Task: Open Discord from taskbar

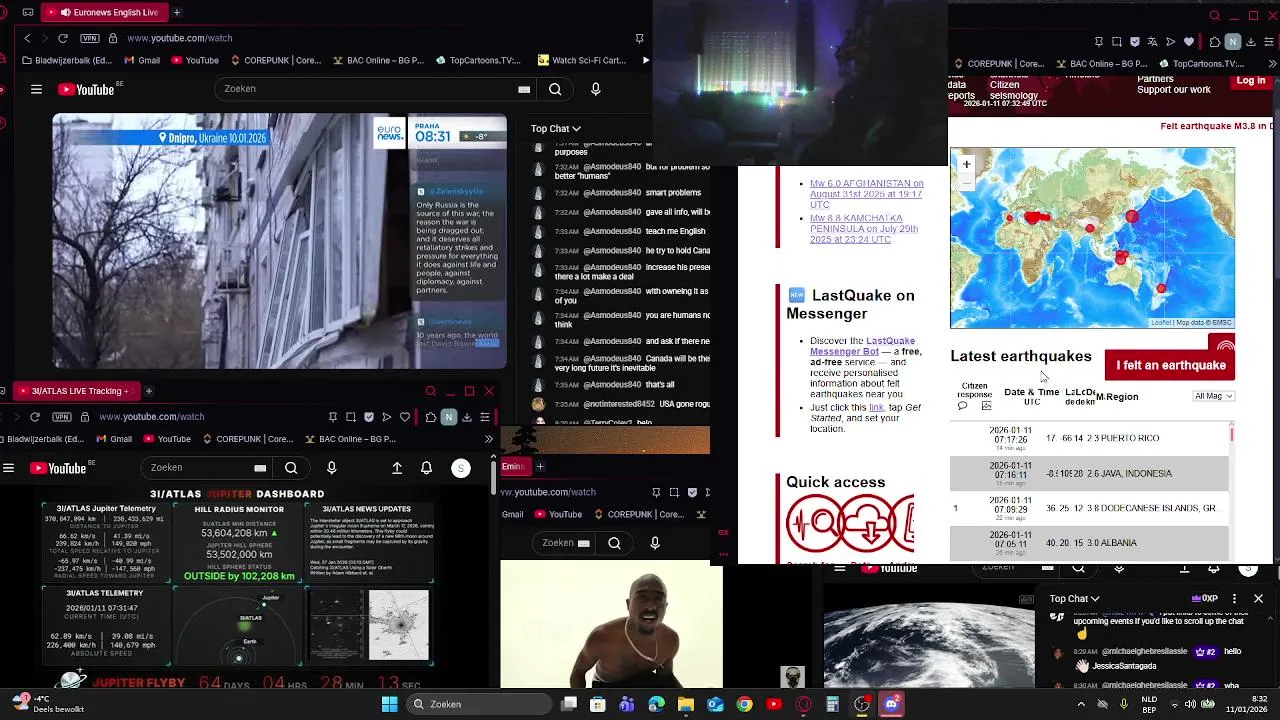Action: tap(891, 704)
